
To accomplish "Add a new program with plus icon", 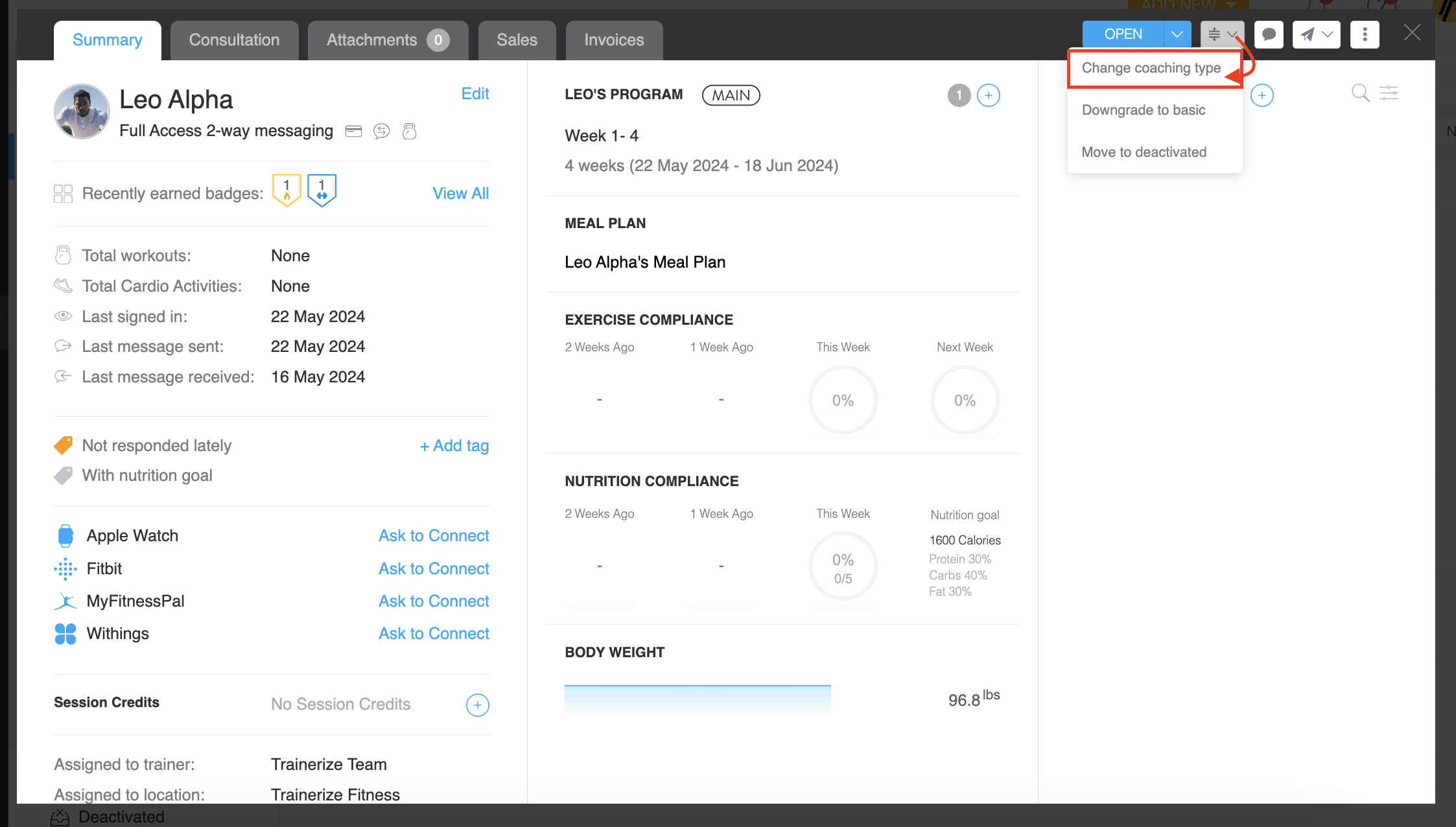I will (x=988, y=95).
